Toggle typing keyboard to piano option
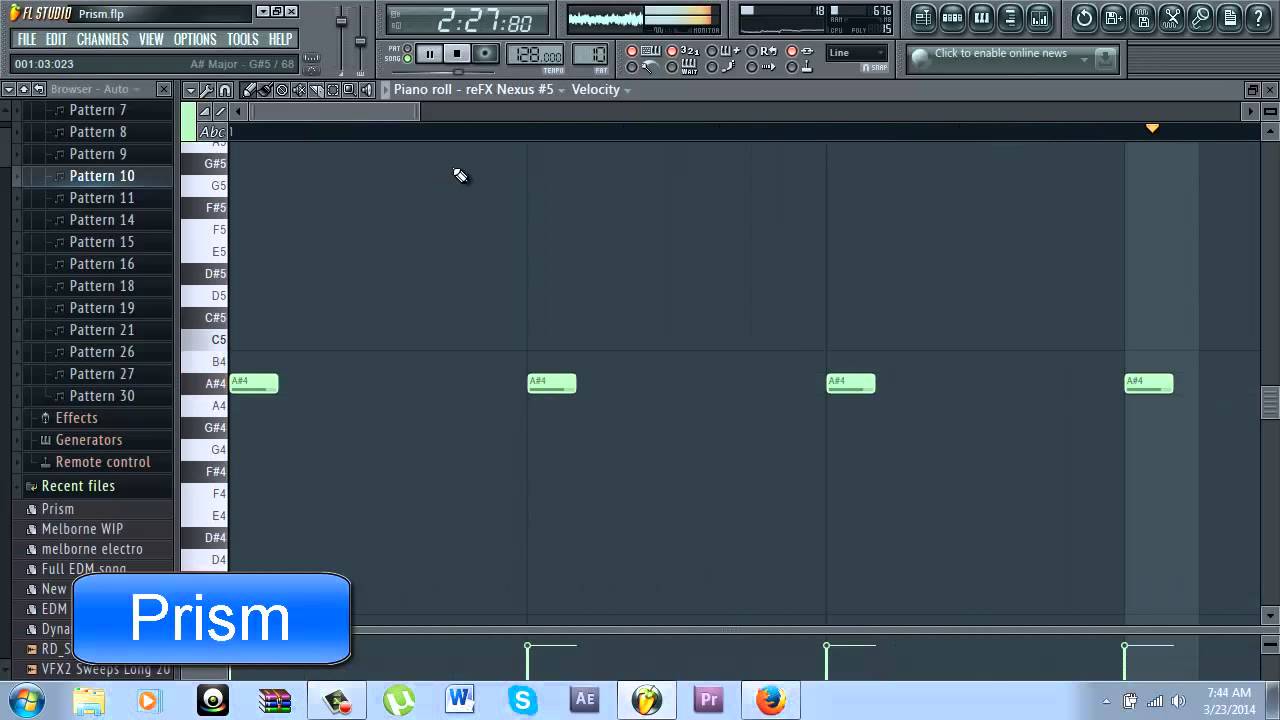This screenshot has width=1280, height=720. [642, 51]
